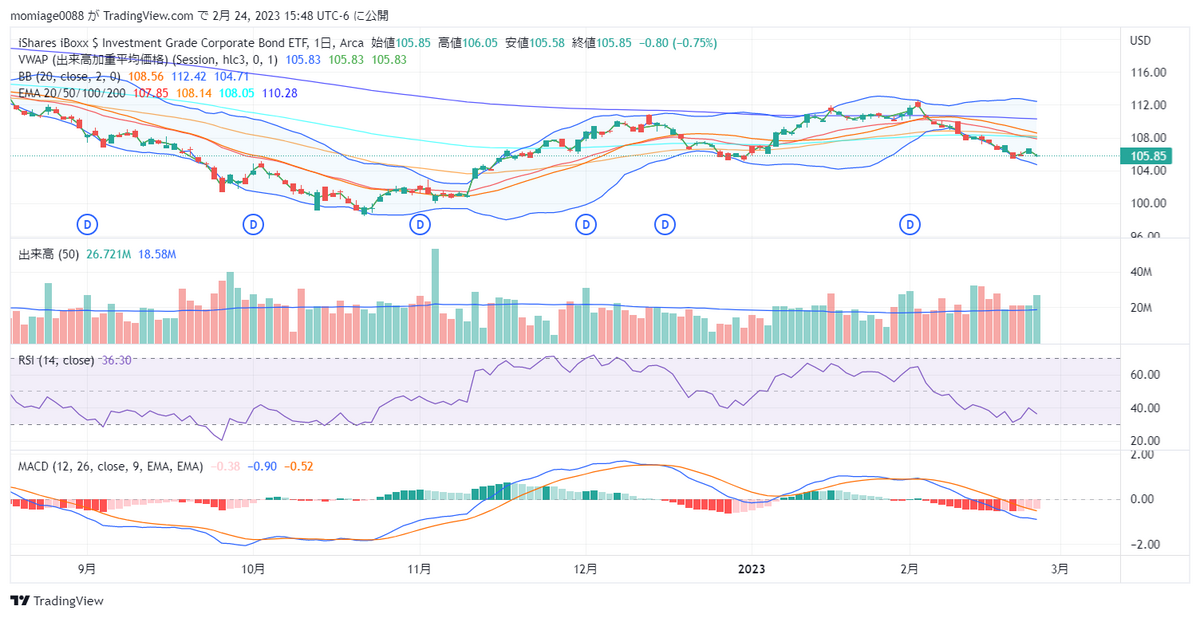Click the MACD (12, 26, close, 9) legend

[110, 466]
